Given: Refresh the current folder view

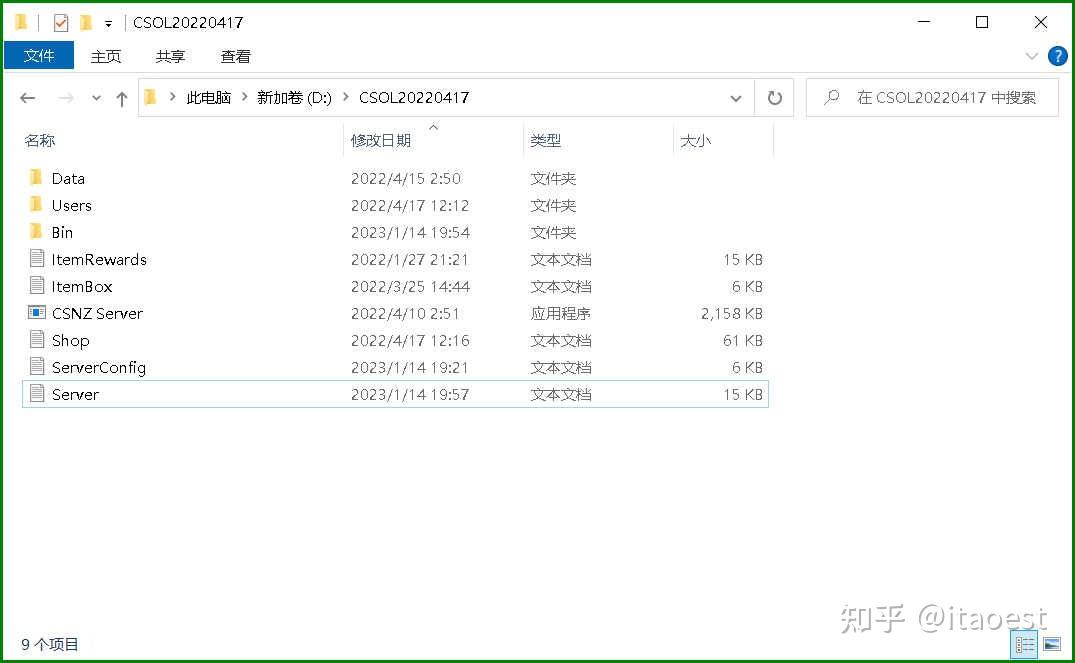Looking at the screenshot, I should pyautogui.click(x=774, y=98).
